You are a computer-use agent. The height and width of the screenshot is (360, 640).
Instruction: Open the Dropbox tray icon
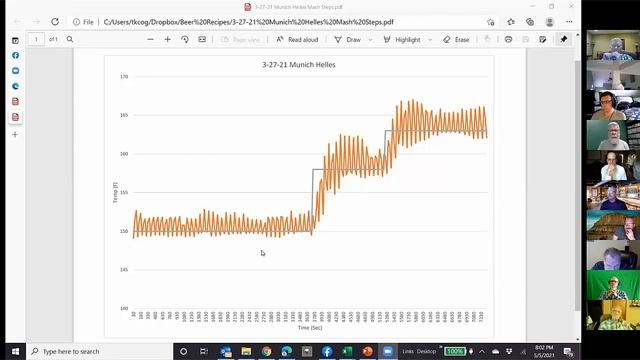(509, 351)
